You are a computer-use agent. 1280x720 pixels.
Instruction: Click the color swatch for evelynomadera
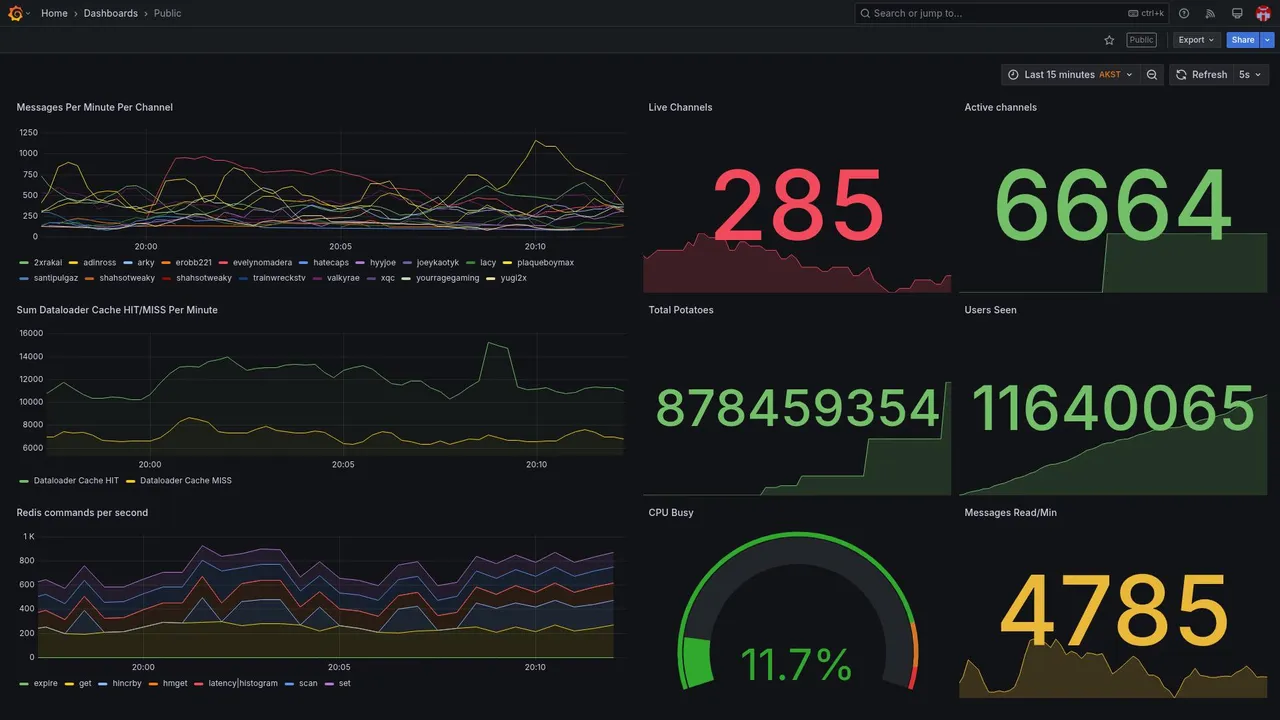coord(224,262)
